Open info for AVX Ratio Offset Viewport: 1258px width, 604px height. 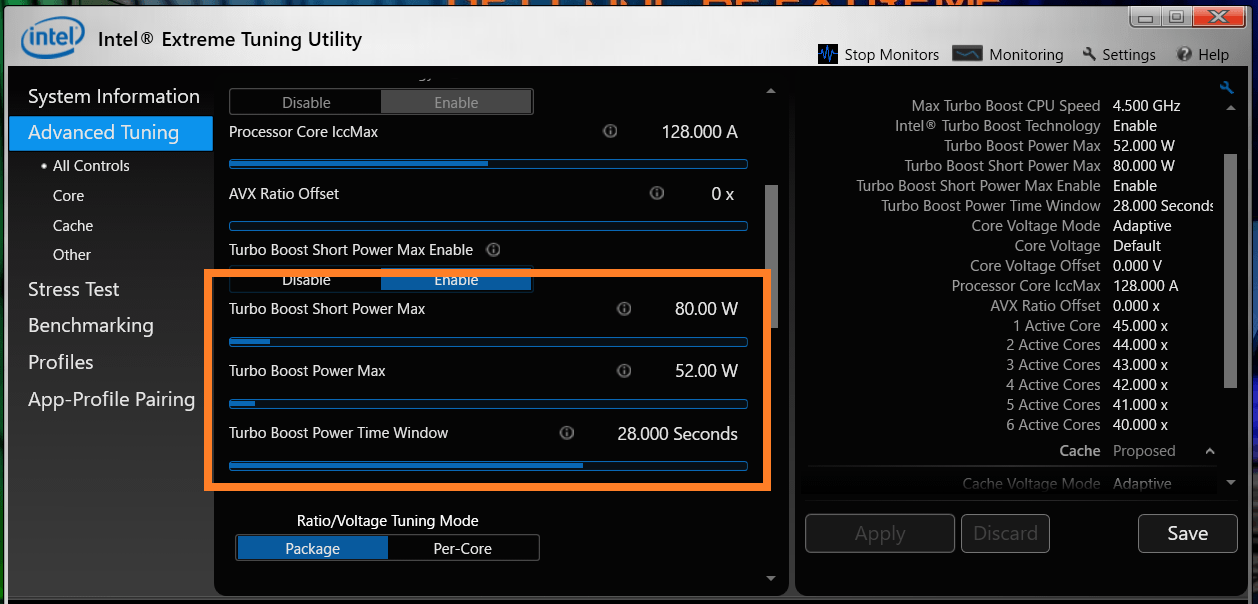click(x=657, y=193)
